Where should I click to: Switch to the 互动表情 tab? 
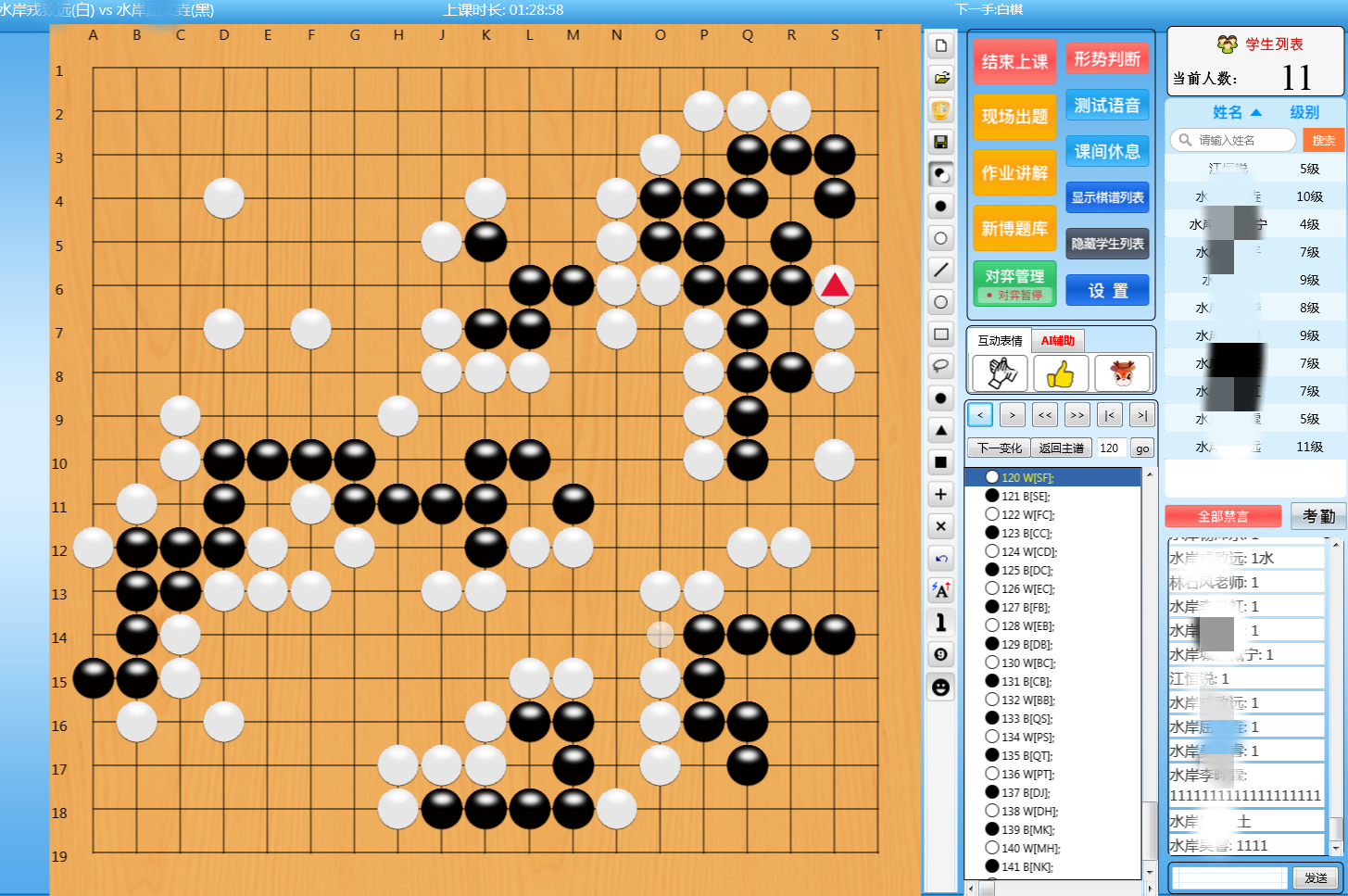coord(1000,341)
